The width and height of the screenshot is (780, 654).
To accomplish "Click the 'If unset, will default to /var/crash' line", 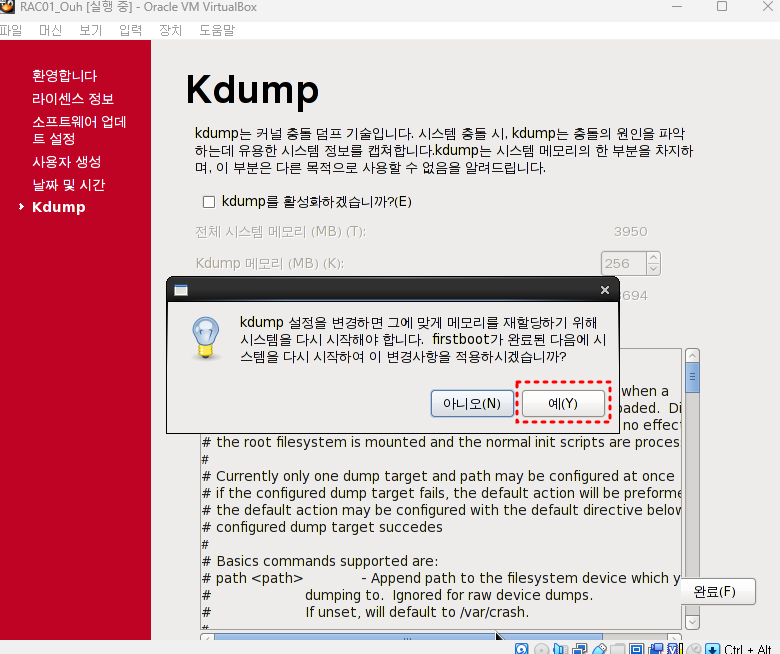I will coord(417,612).
